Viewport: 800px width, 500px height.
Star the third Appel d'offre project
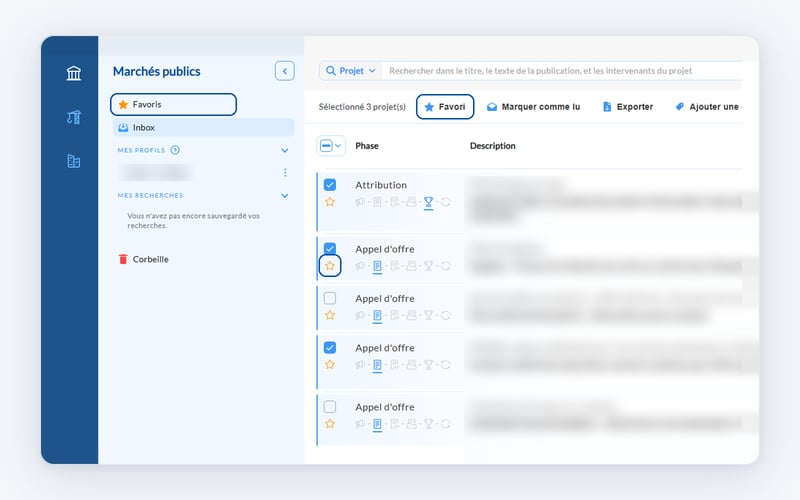click(x=330, y=365)
